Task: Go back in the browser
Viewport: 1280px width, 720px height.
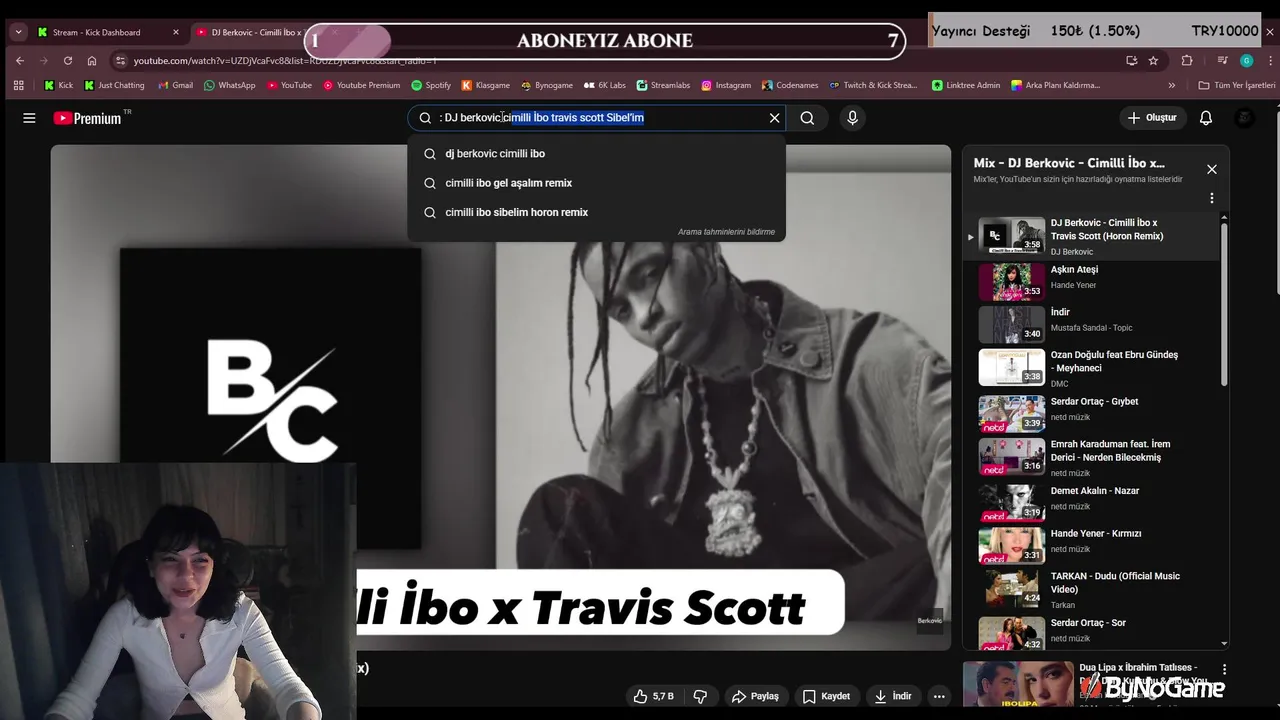Action: pyautogui.click(x=19, y=60)
